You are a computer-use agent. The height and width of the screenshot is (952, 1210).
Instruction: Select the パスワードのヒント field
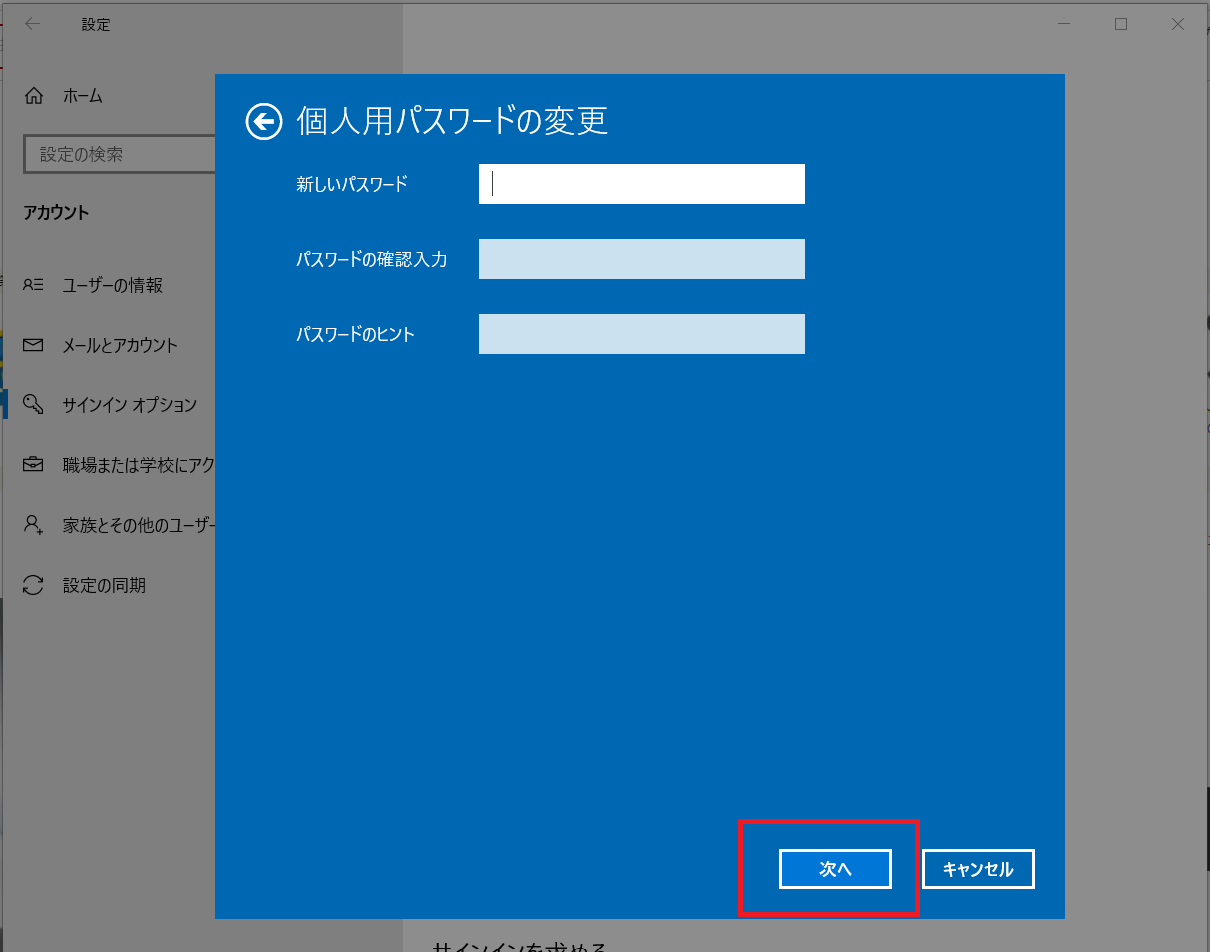[x=641, y=334]
